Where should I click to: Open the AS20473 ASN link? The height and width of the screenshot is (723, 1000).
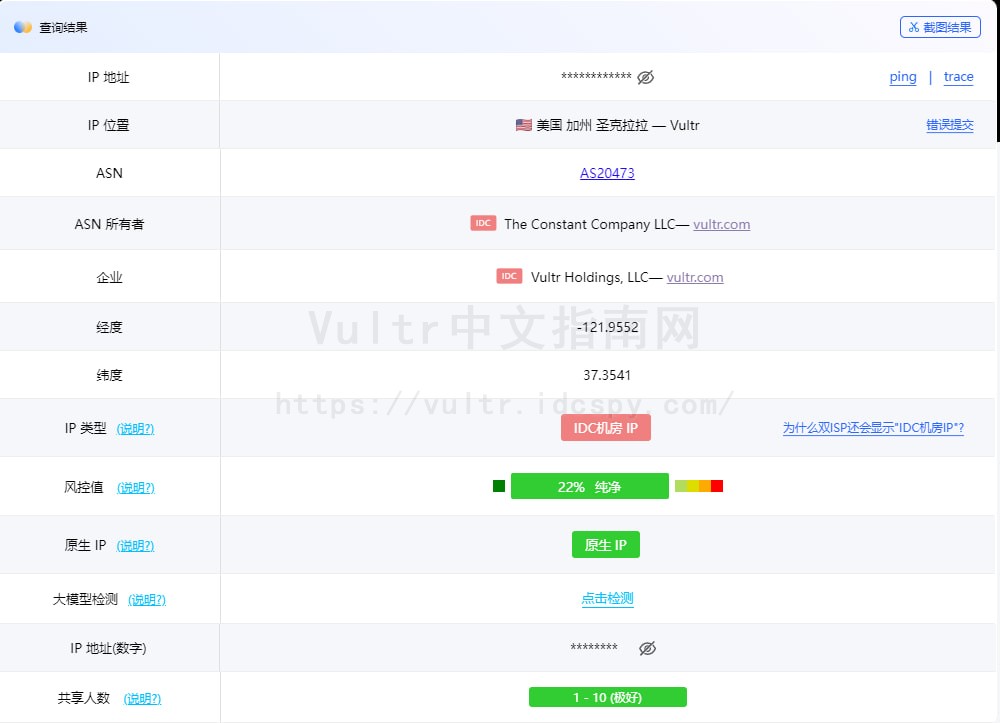(x=607, y=173)
